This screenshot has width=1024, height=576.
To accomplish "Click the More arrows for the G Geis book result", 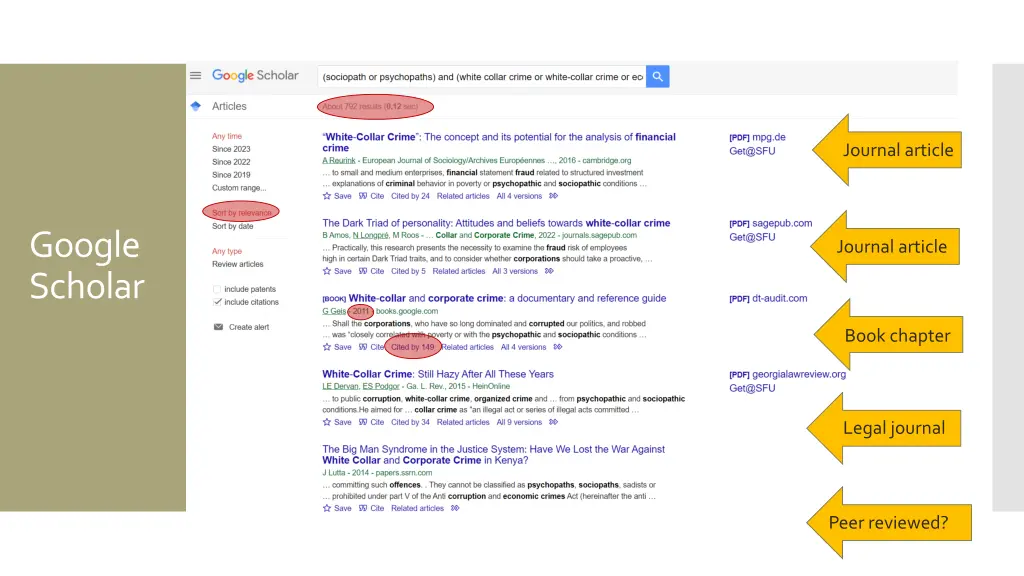I will coord(558,347).
